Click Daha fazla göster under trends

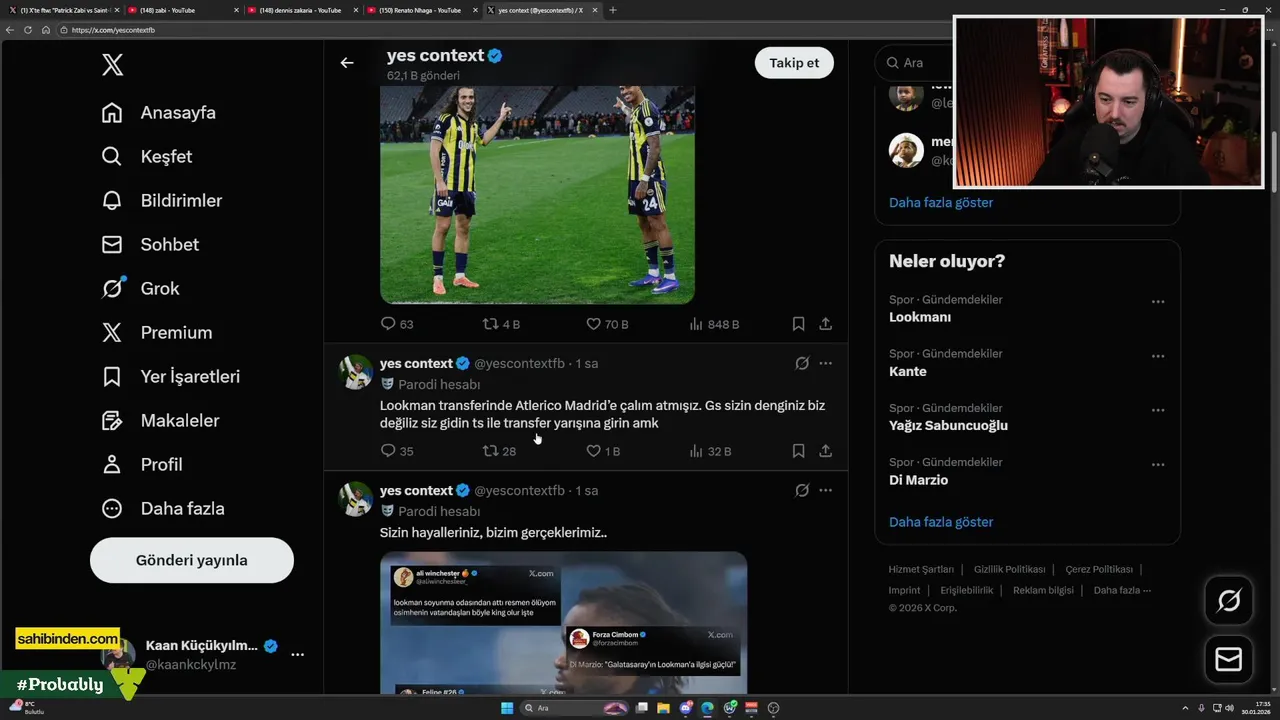point(941,522)
